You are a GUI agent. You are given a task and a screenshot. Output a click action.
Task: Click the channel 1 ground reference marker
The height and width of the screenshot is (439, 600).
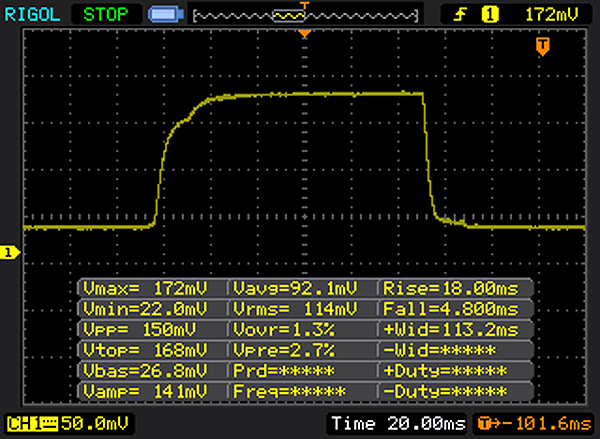(x=10, y=253)
